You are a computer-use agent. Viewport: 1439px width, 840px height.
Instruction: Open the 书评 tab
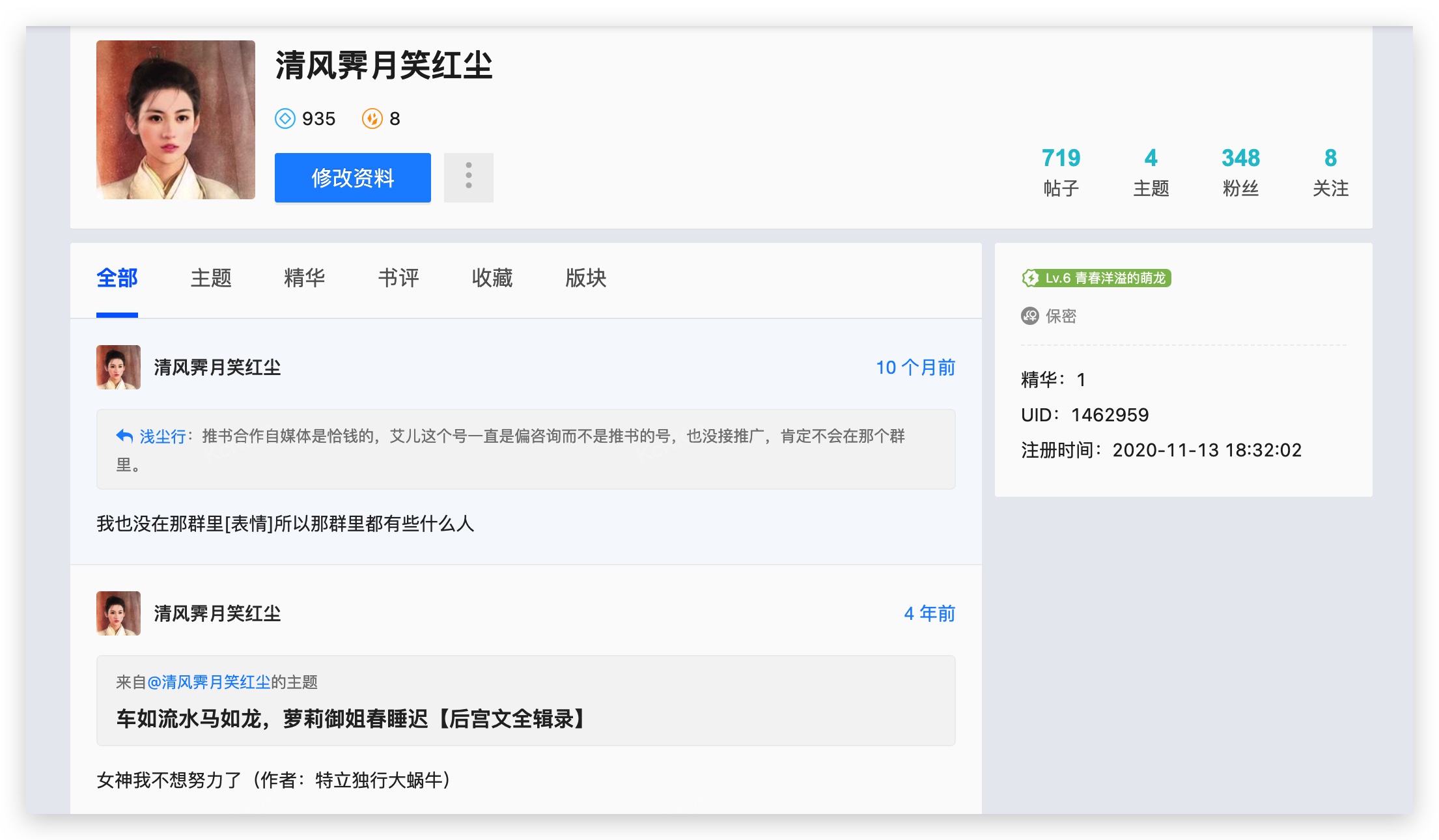coord(398,278)
